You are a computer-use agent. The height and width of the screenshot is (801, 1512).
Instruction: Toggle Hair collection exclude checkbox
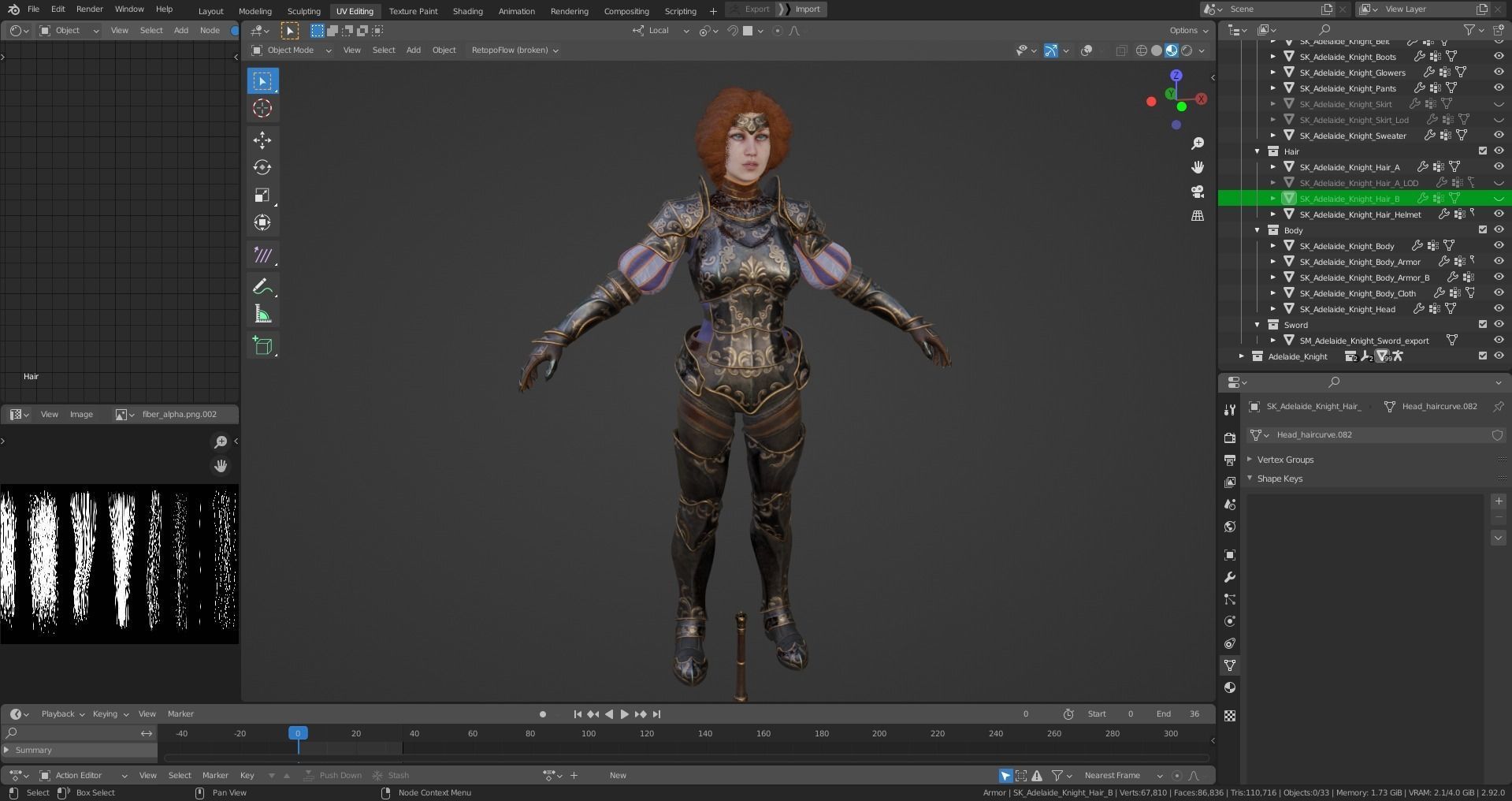1482,151
